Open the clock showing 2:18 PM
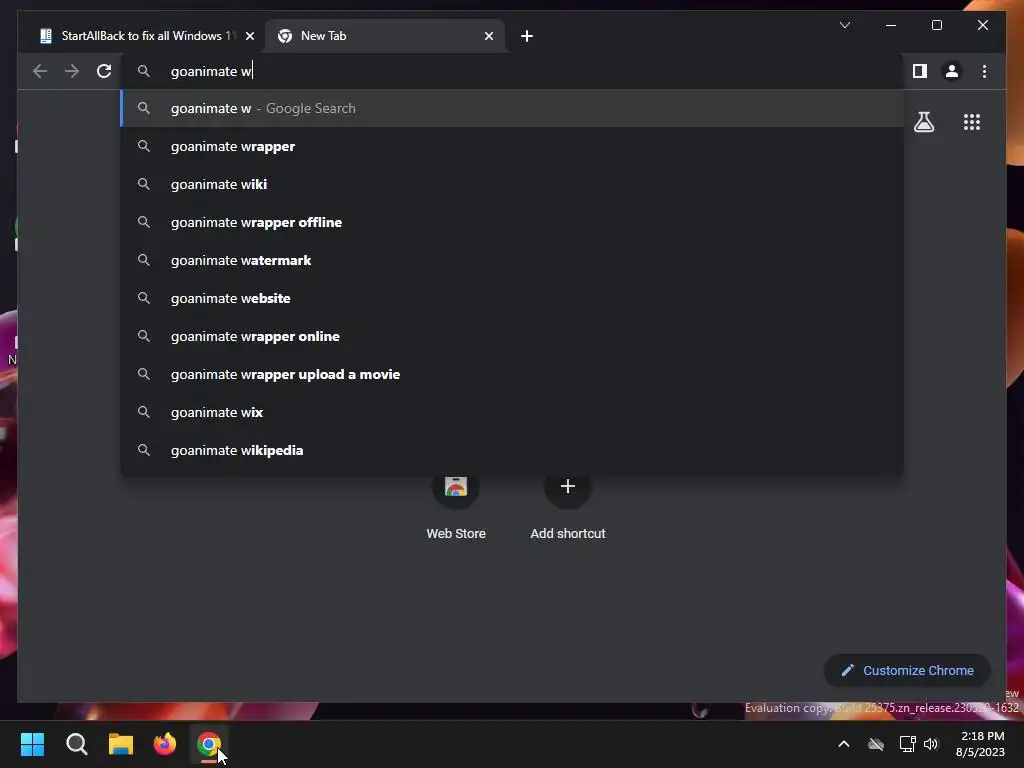Viewport: 1024px width, 768px height. click(980, 744)
